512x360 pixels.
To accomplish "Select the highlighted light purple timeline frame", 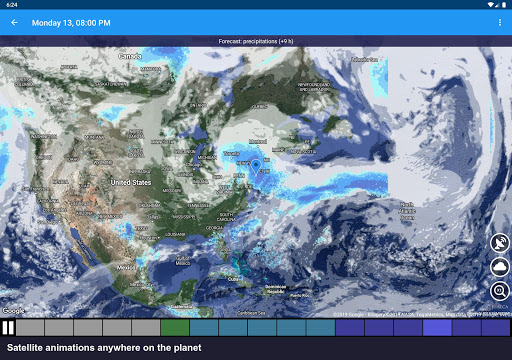I will tap(437, 327).
